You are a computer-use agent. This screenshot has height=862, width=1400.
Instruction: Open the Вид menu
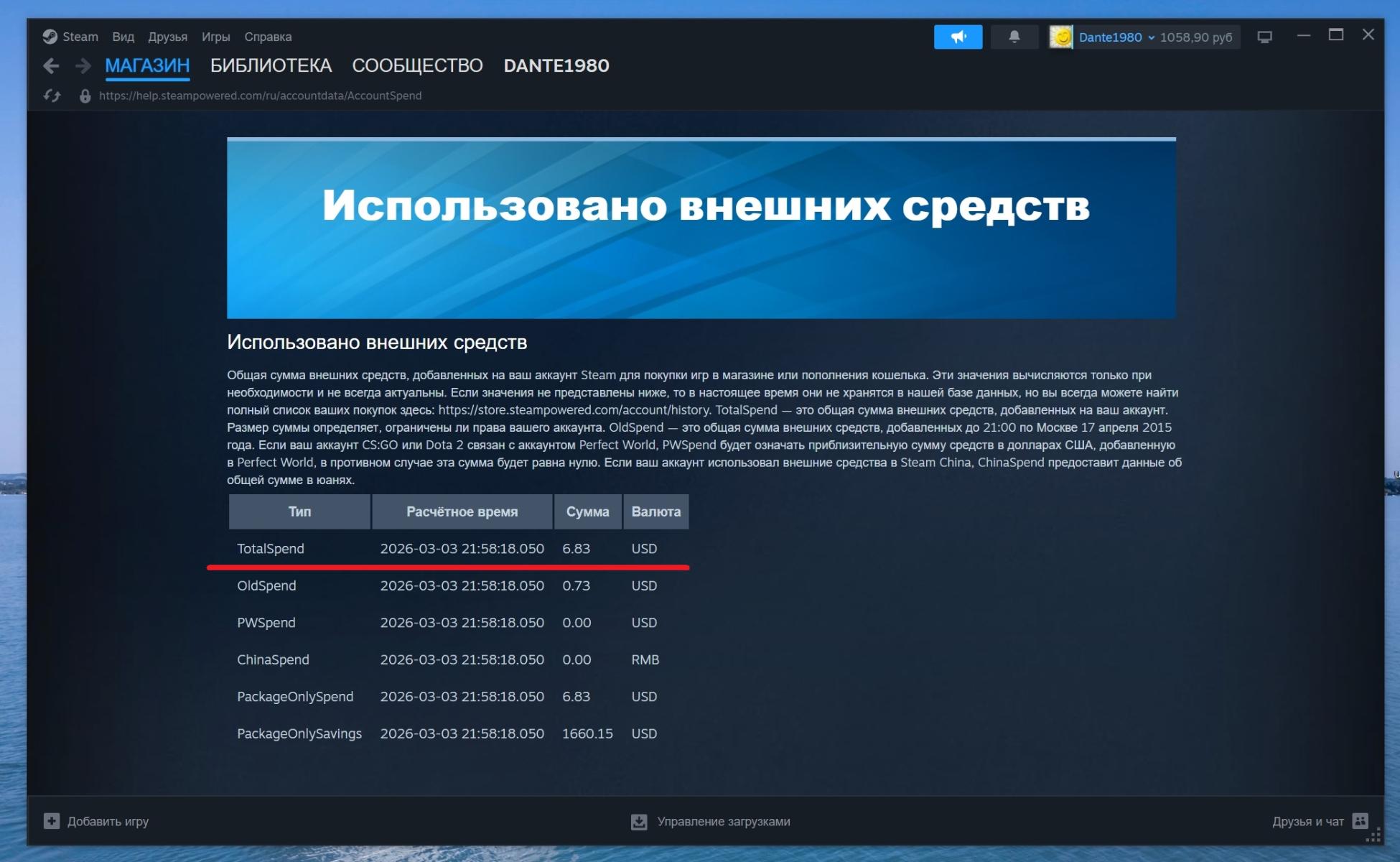coord(123,37)
